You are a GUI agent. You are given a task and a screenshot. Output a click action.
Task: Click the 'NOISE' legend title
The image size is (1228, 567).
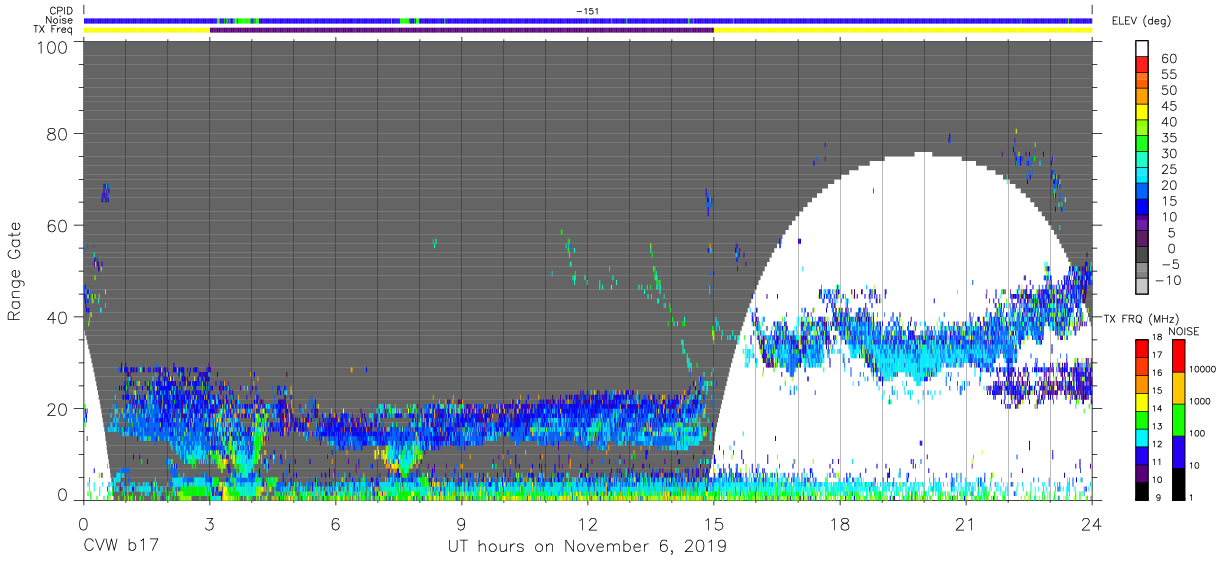[x=1183, y=331]
